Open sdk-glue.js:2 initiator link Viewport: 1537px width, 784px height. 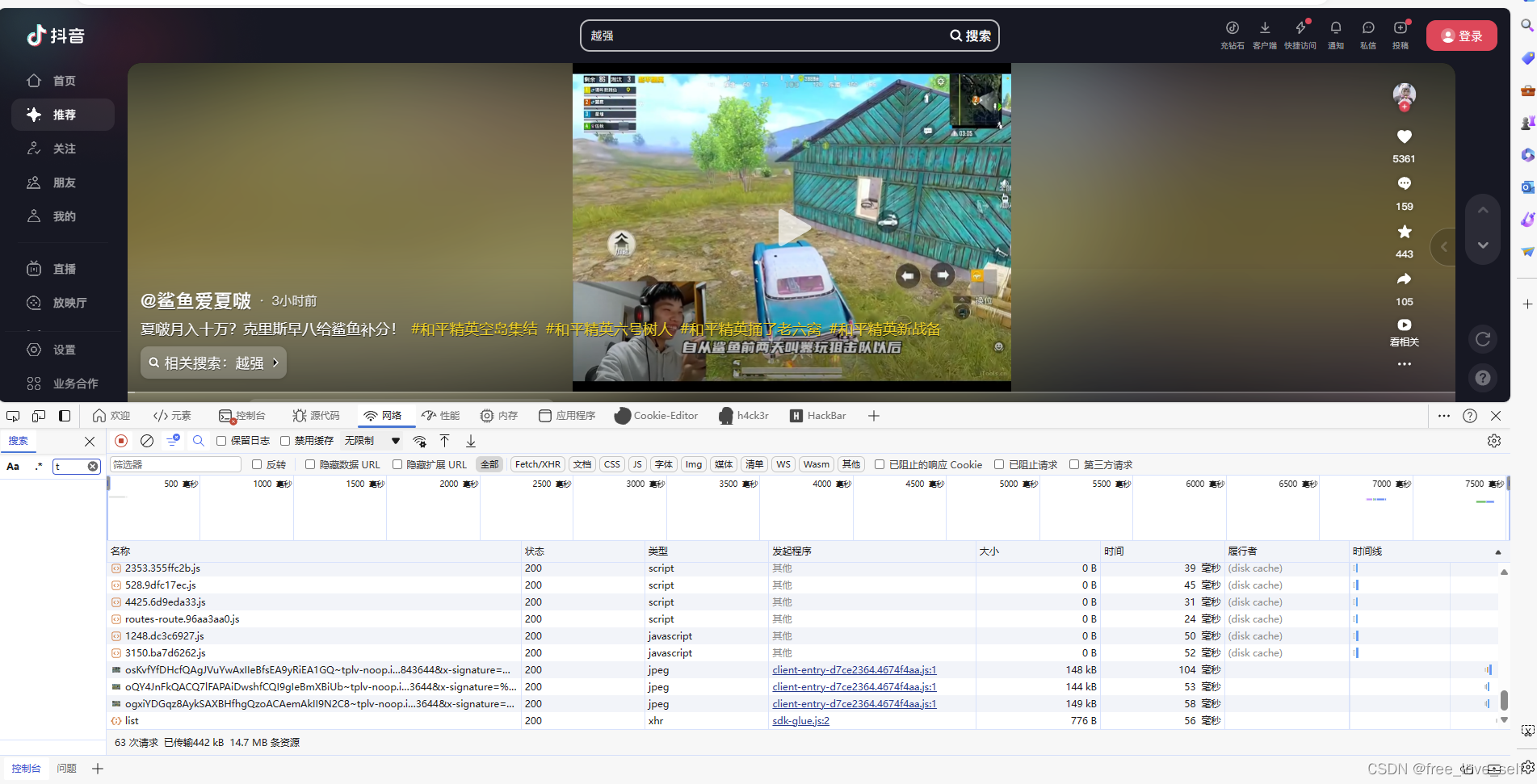click(x=800, y=721)
